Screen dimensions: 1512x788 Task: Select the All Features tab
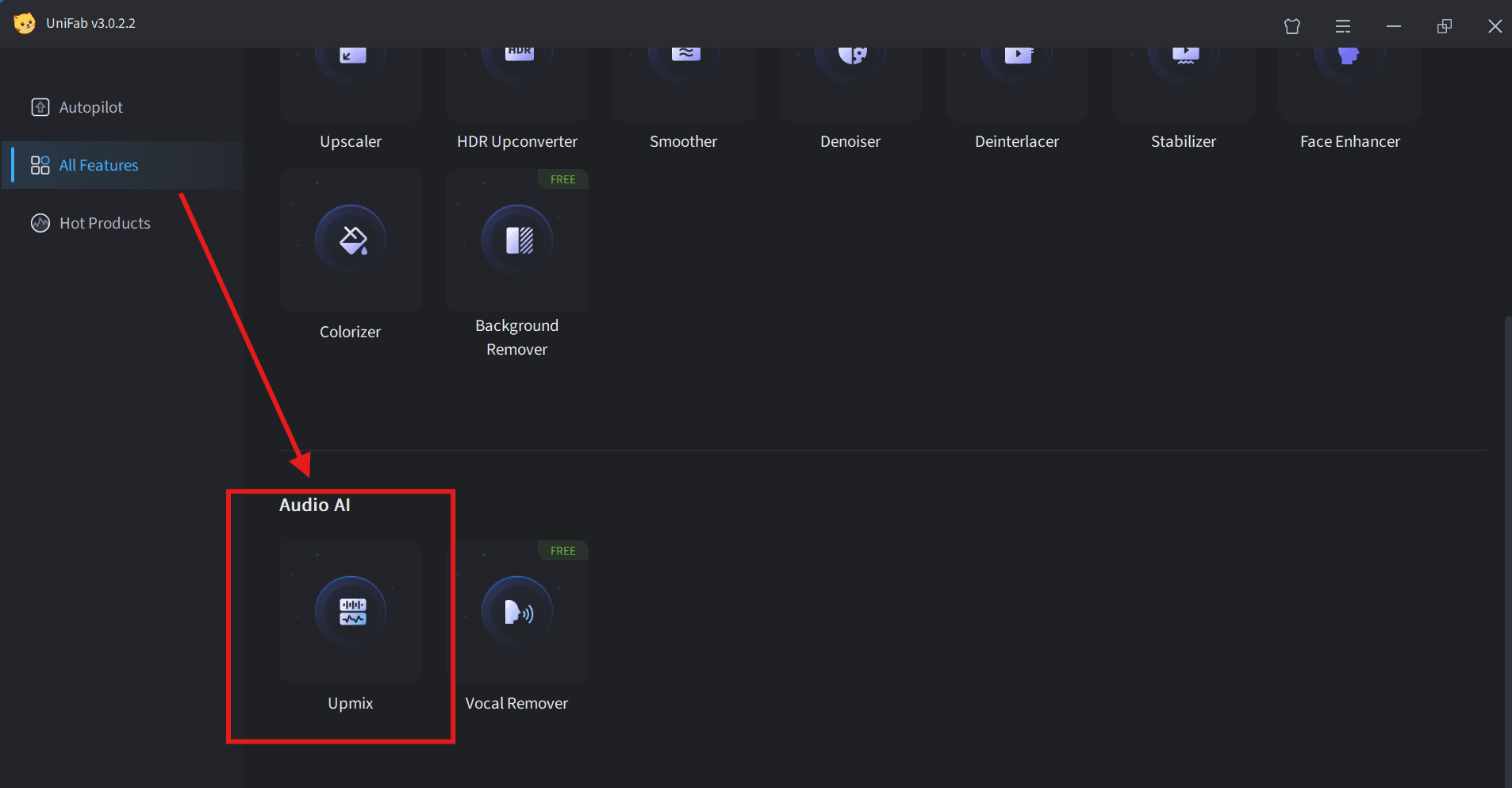coord(122,165)
